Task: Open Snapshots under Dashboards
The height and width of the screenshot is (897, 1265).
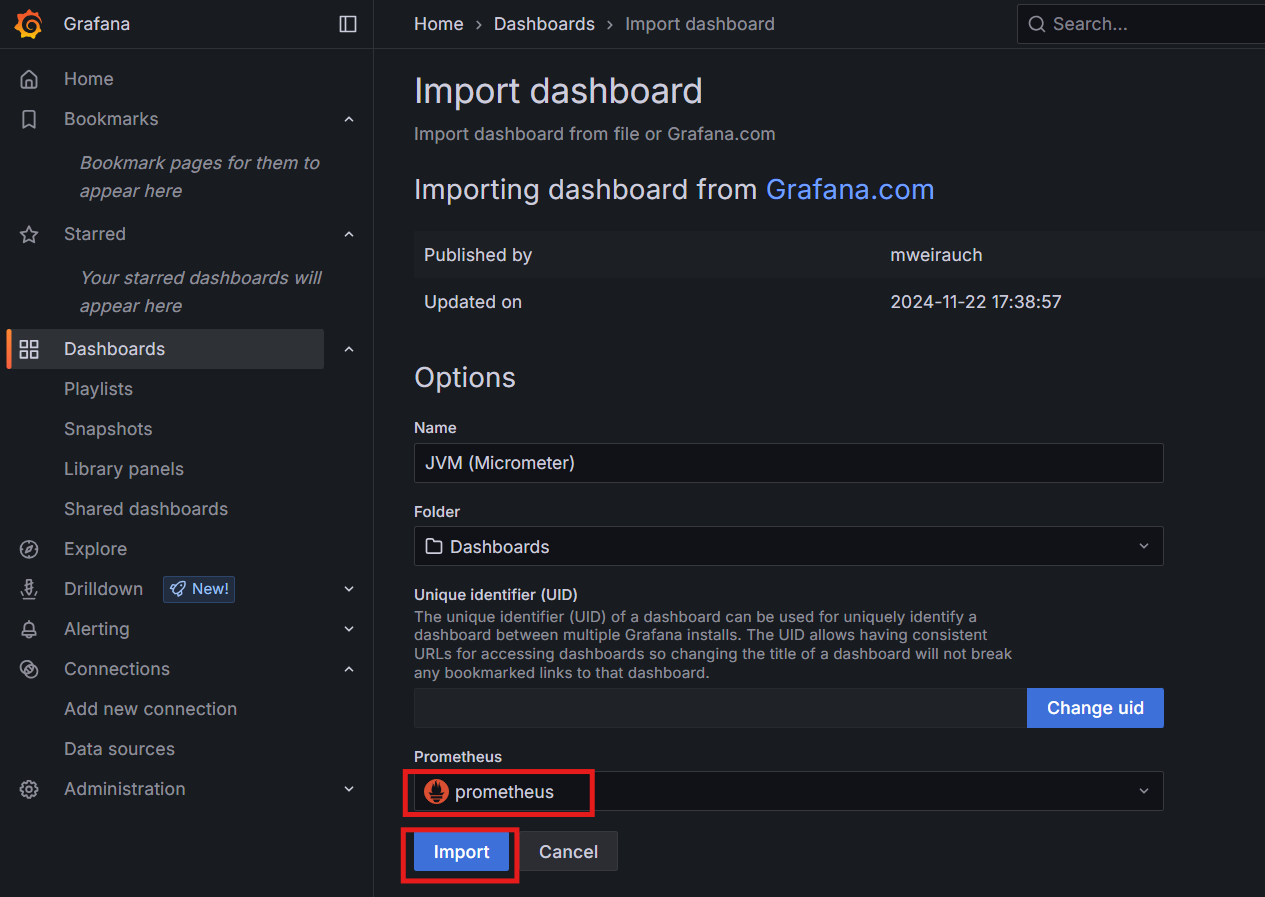Action: click(x=108, y=429)
